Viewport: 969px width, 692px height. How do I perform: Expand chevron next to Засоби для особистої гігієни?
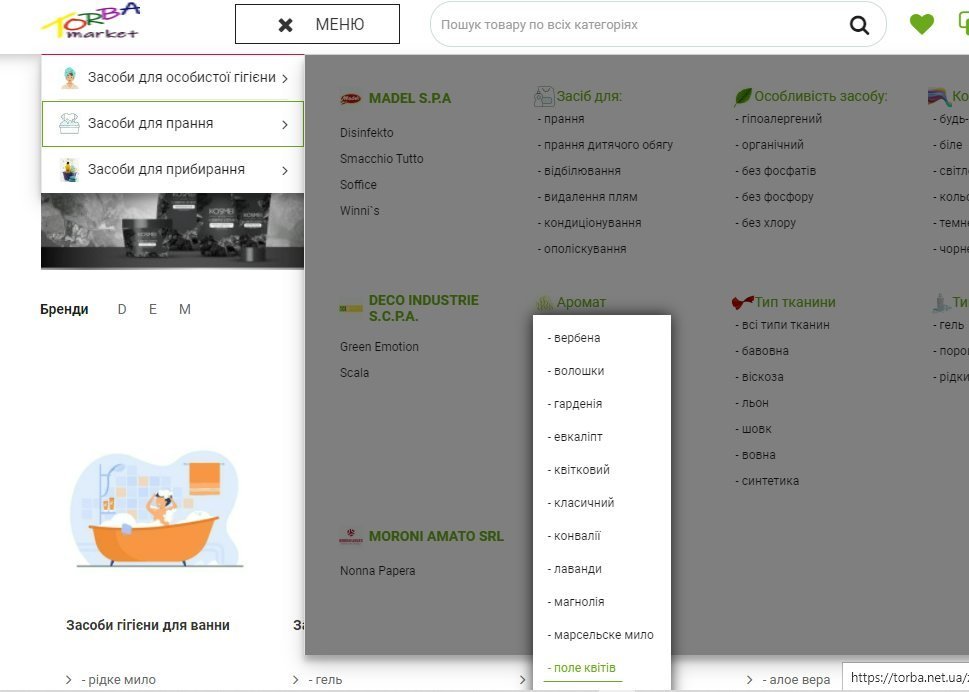pyautogui.click(x=285, y=78)
